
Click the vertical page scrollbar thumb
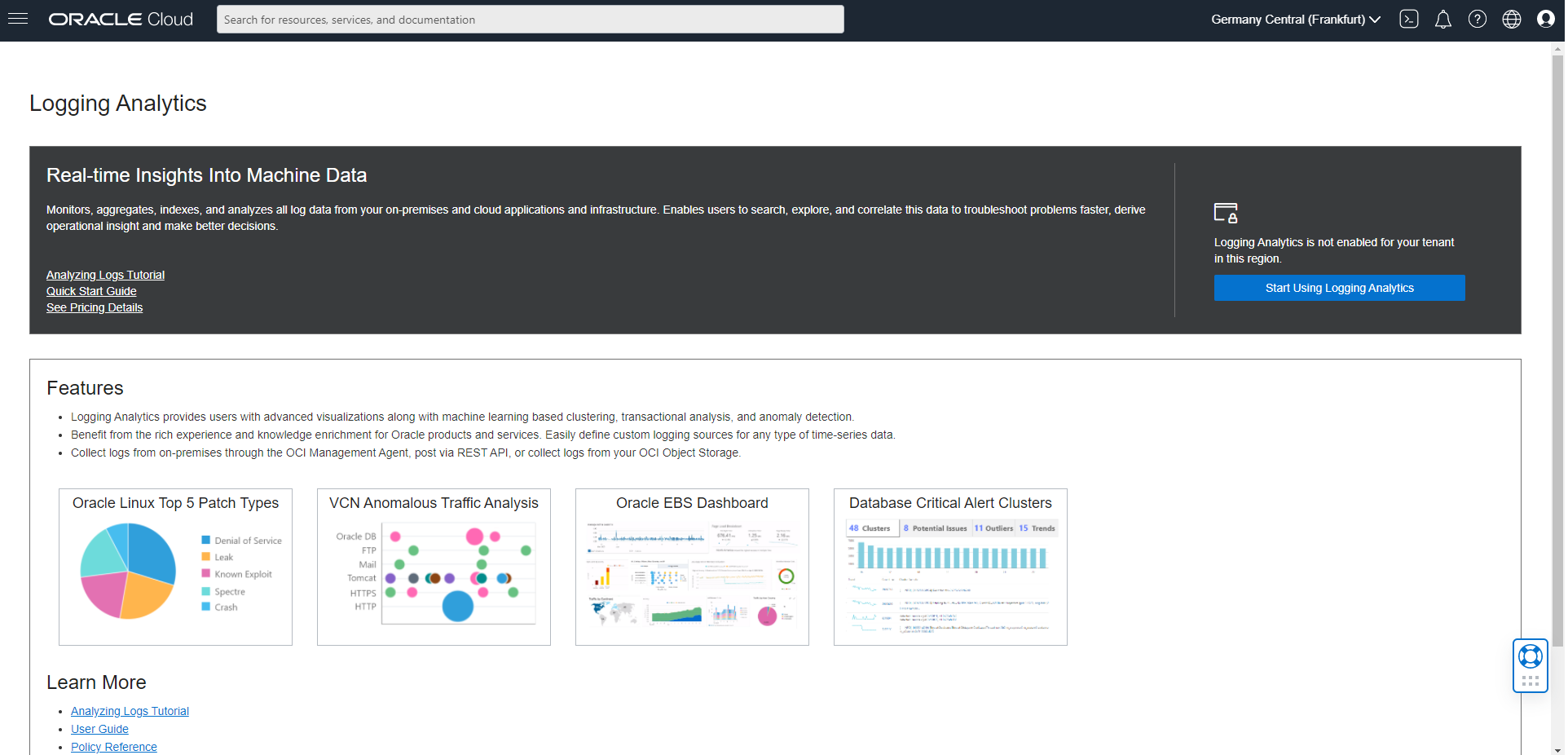(x=1558, y=351)
